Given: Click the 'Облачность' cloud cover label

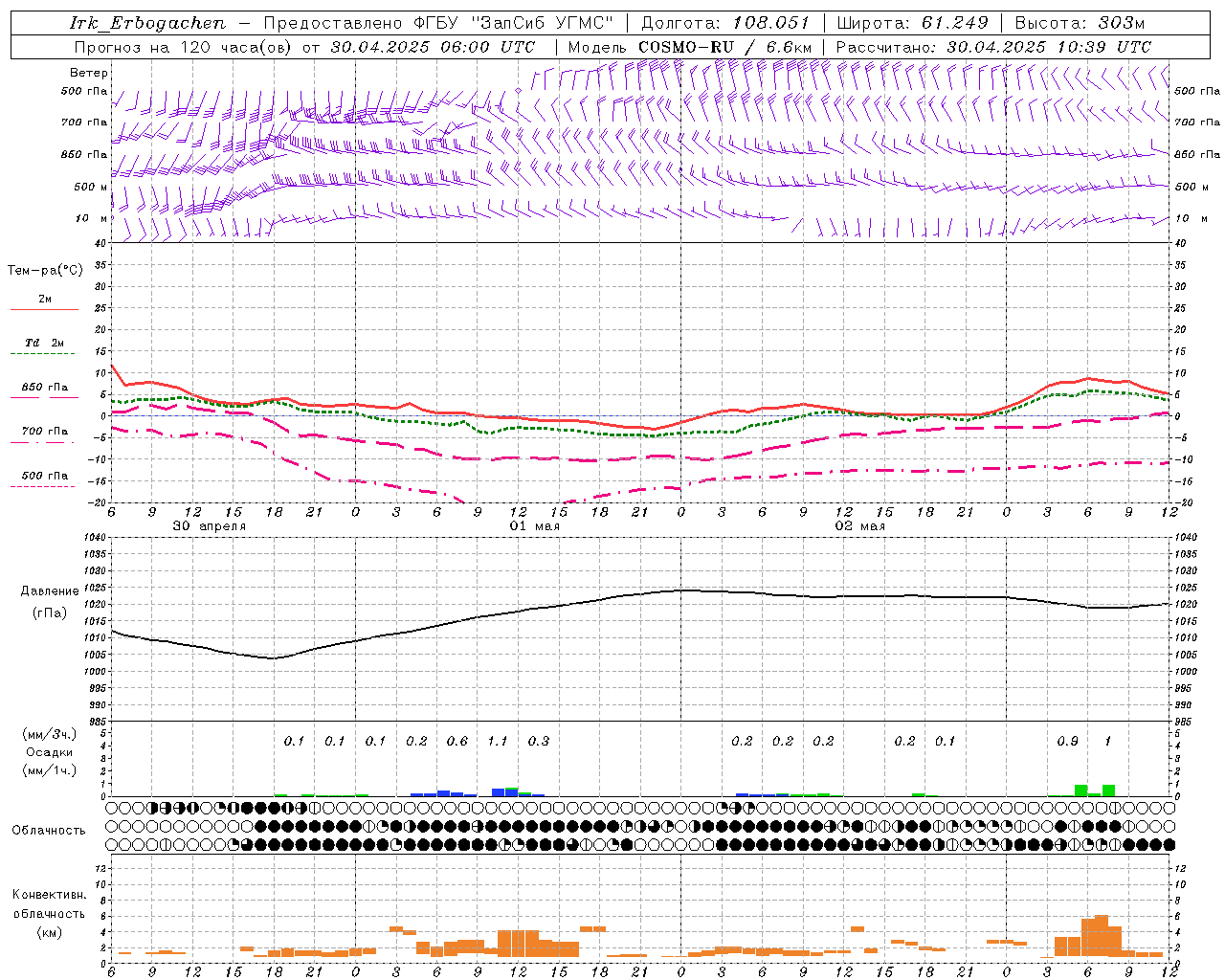Looking at the screenshot, I should click(49, 831).
